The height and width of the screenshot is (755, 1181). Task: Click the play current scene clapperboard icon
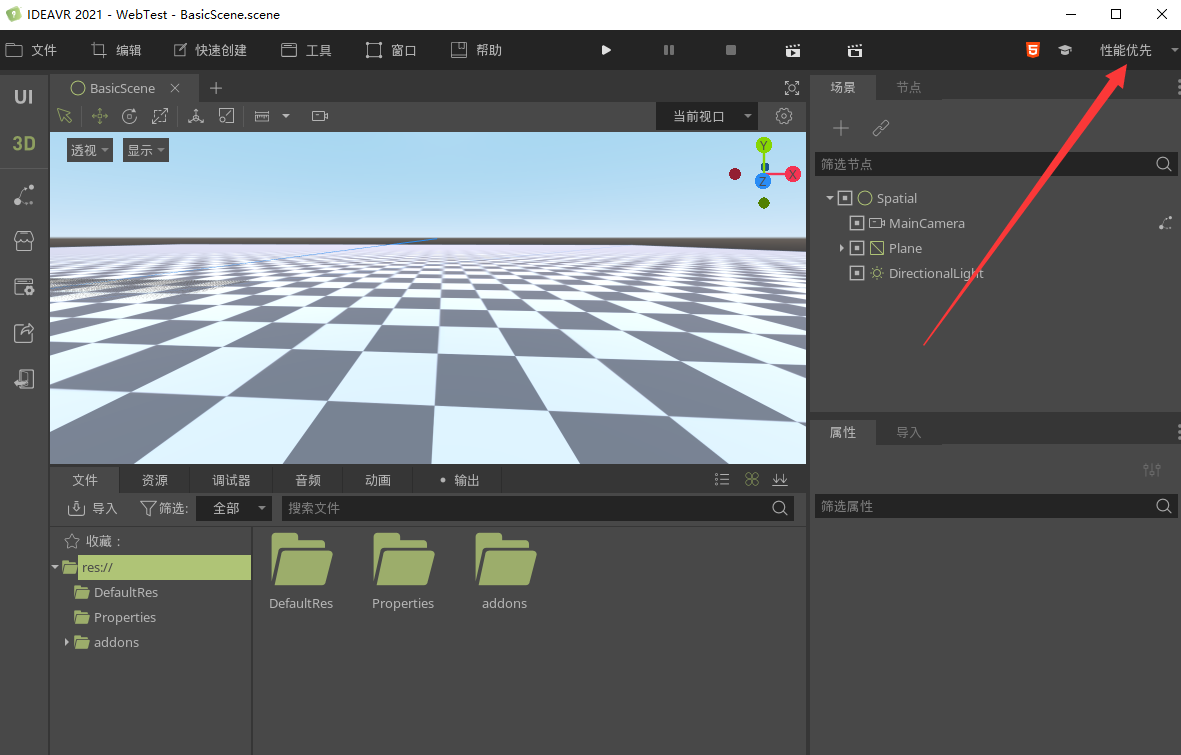[792, 50]
